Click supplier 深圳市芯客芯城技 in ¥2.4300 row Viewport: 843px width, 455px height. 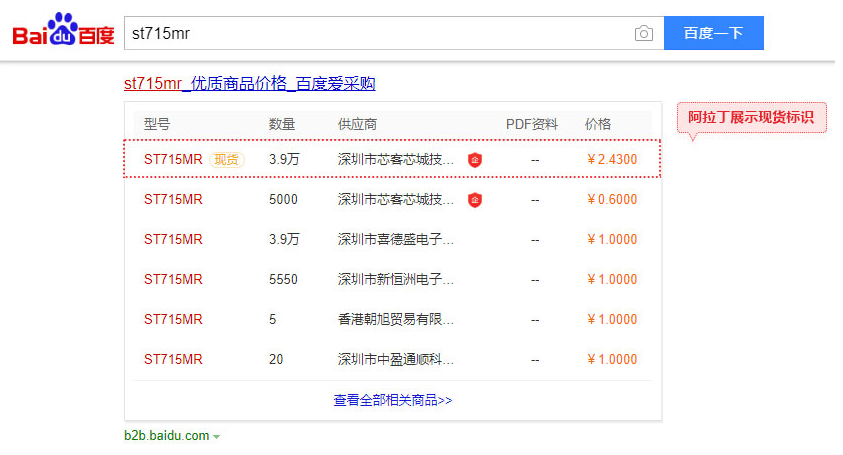[396, 160]
